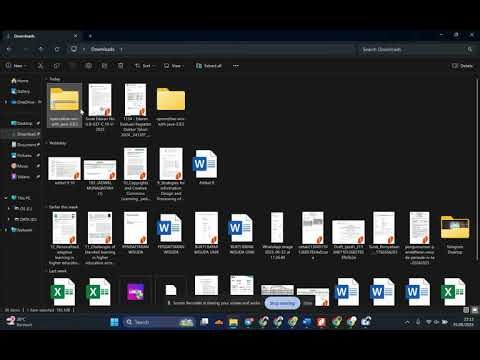Click the Delete trash icon in toolbar
Screen dimensions: 480x360
point(120,66)
